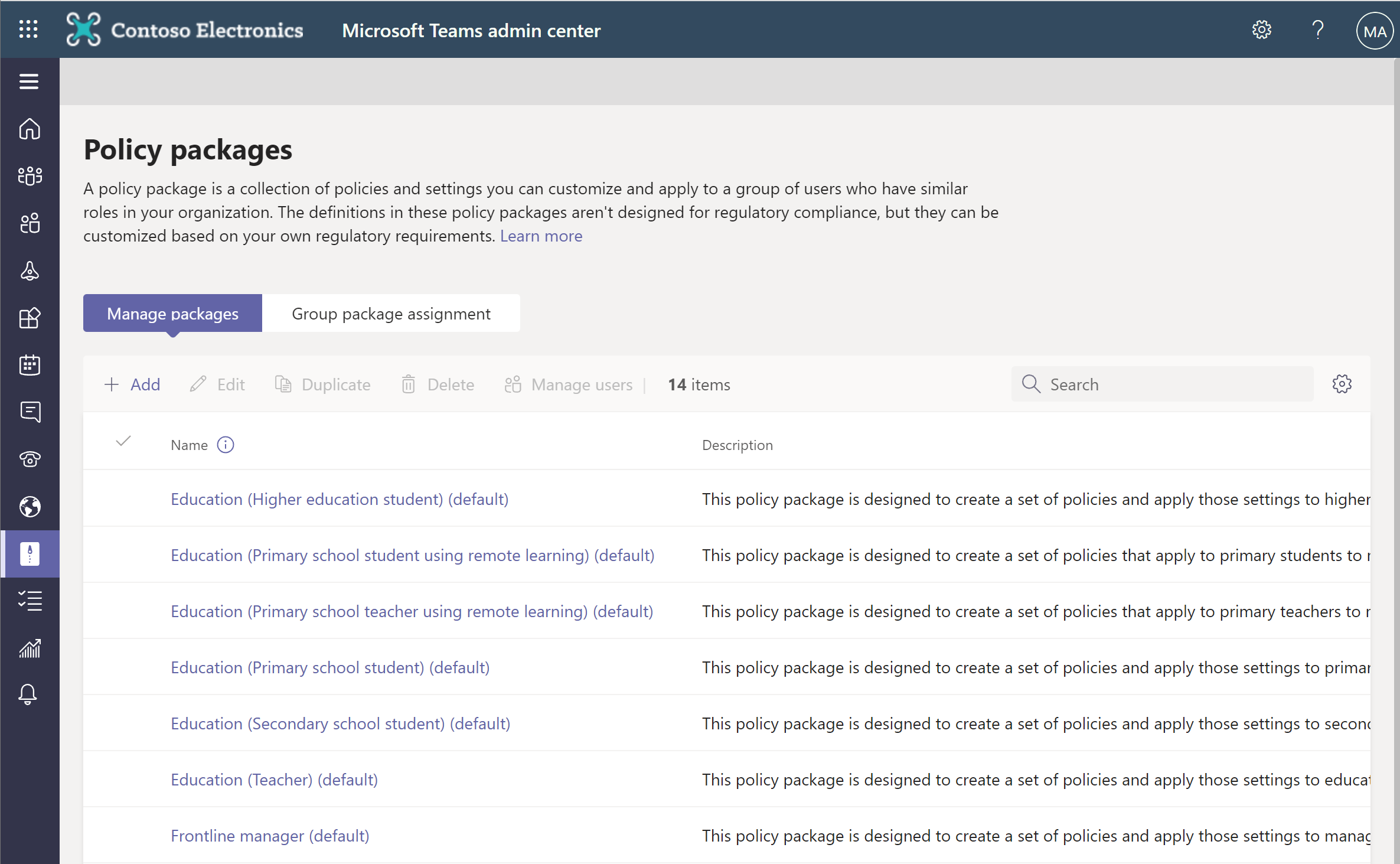Open the Settings gear icon top right

(x=1262, y=29)
